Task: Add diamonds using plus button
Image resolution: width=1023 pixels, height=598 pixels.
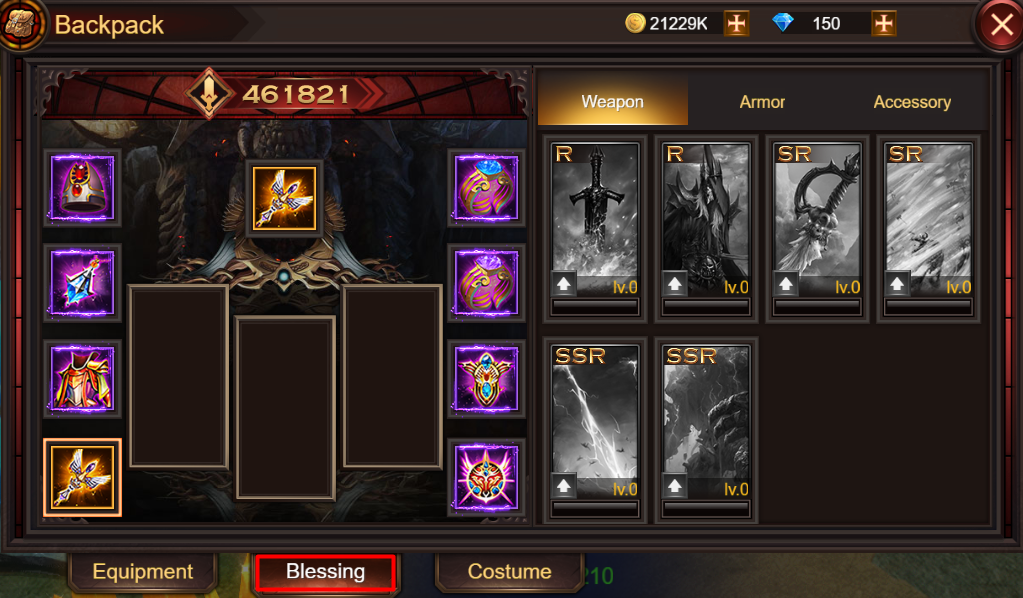Action: pos(883,23)
